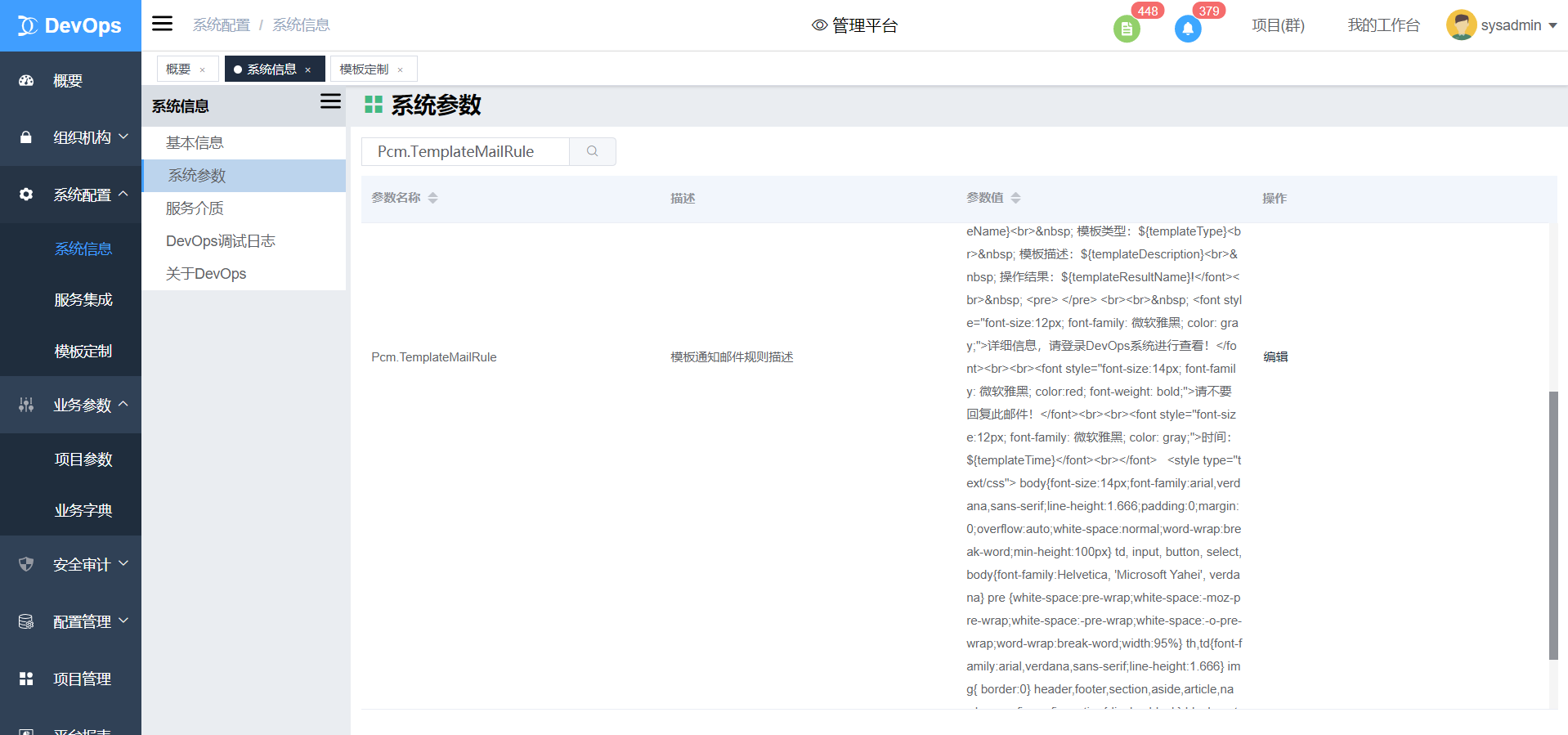Toggle the 系统信息 panel menu icon
This screenshot has height=735, width=1568.
[x=330, y=101]
